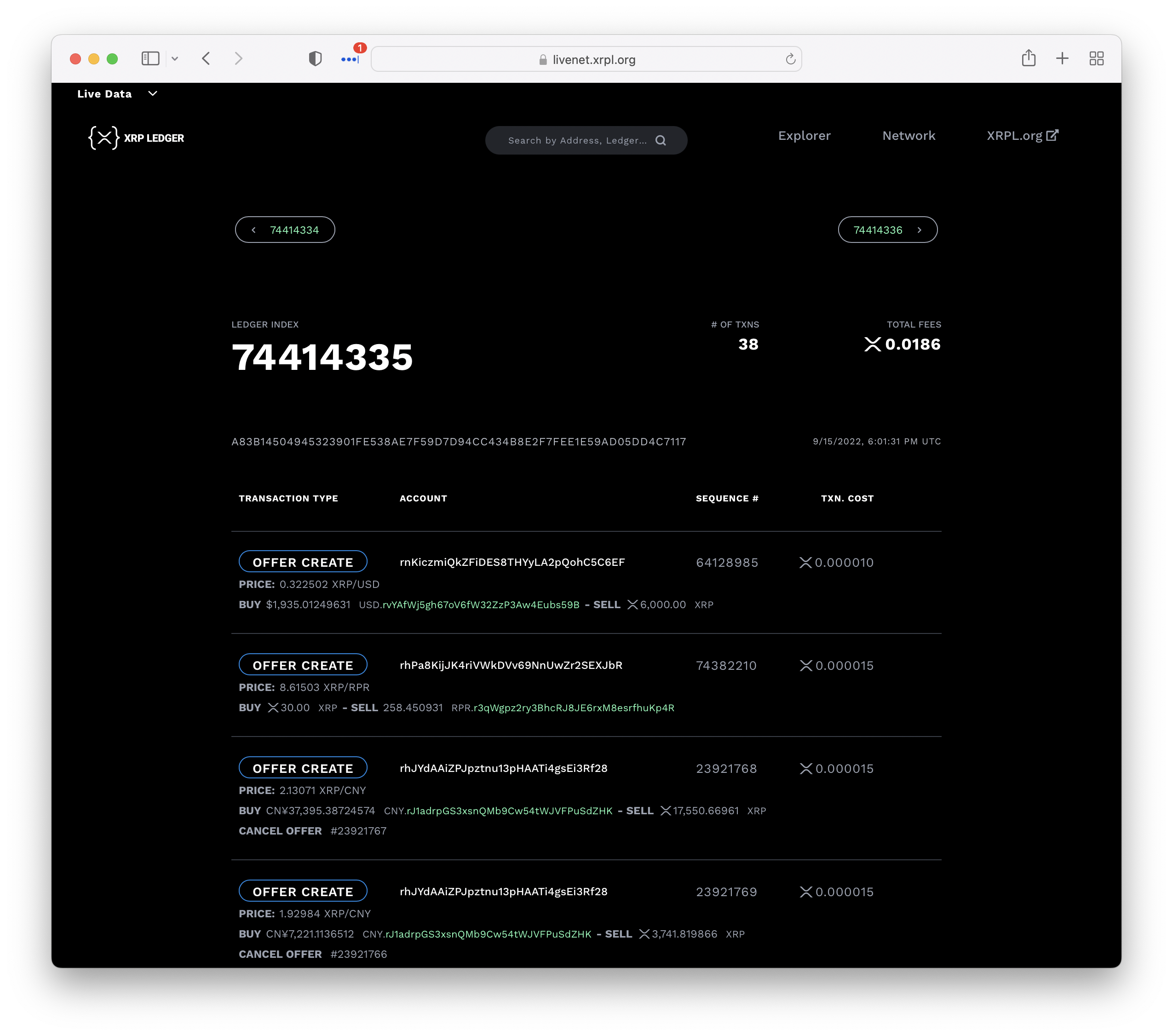Open the browser sidebar icon
Image resolution: width=1173 pixels, height=1036 pixels.
point(150,58)
